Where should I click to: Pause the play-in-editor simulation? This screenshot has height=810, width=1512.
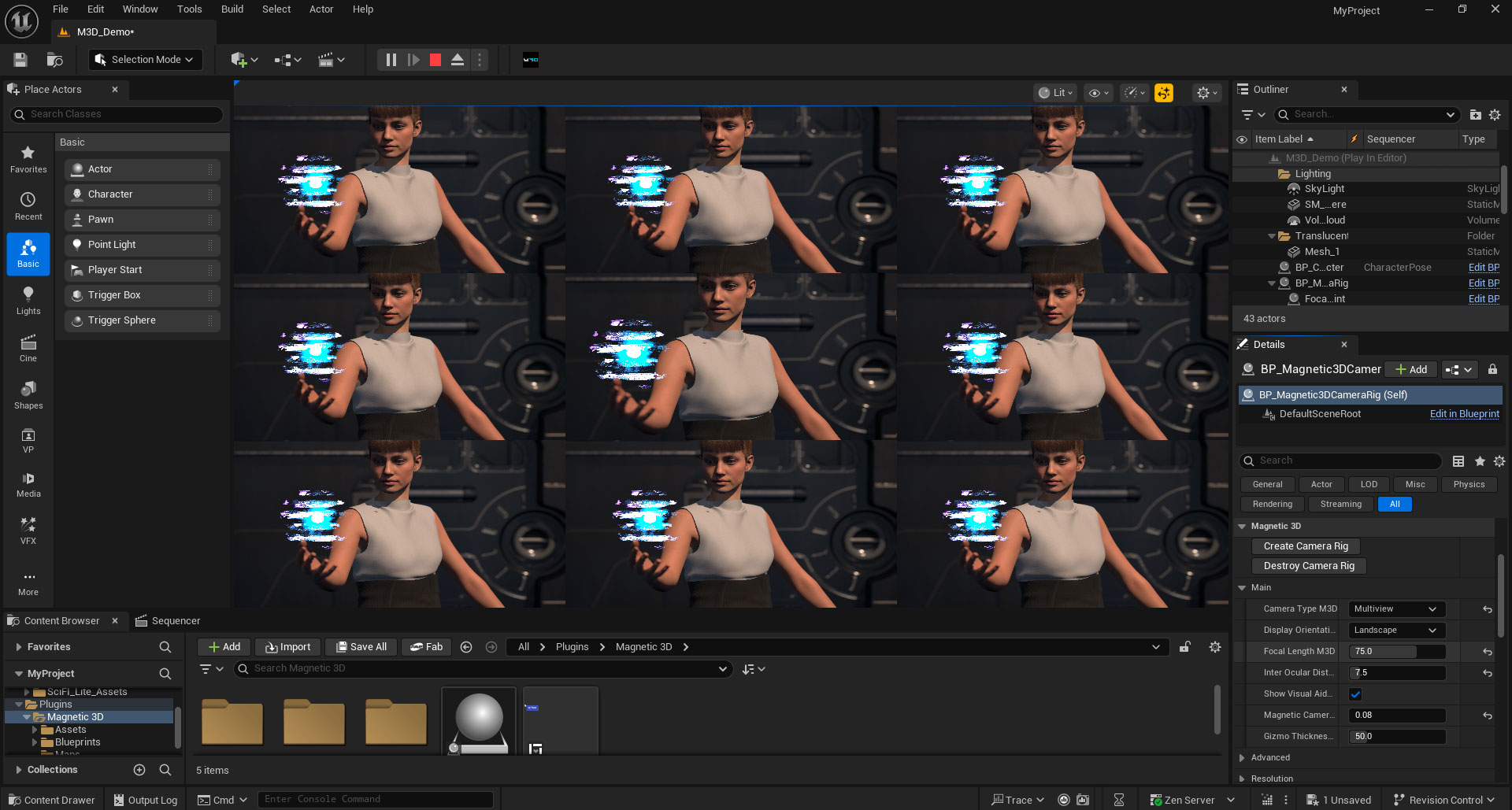391,60
